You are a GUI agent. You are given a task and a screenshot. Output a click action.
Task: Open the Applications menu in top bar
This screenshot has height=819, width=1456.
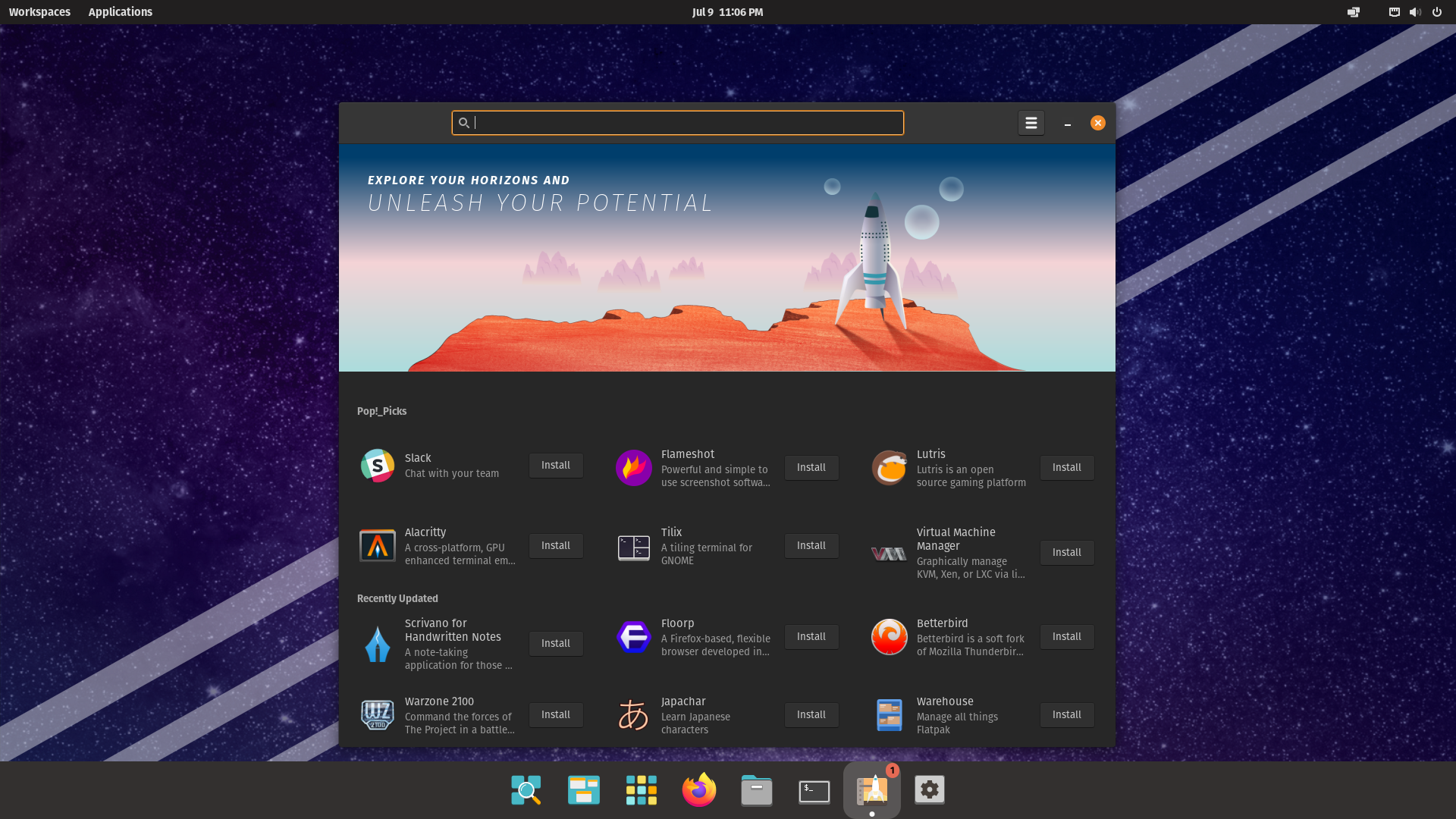tap(120, 12)
